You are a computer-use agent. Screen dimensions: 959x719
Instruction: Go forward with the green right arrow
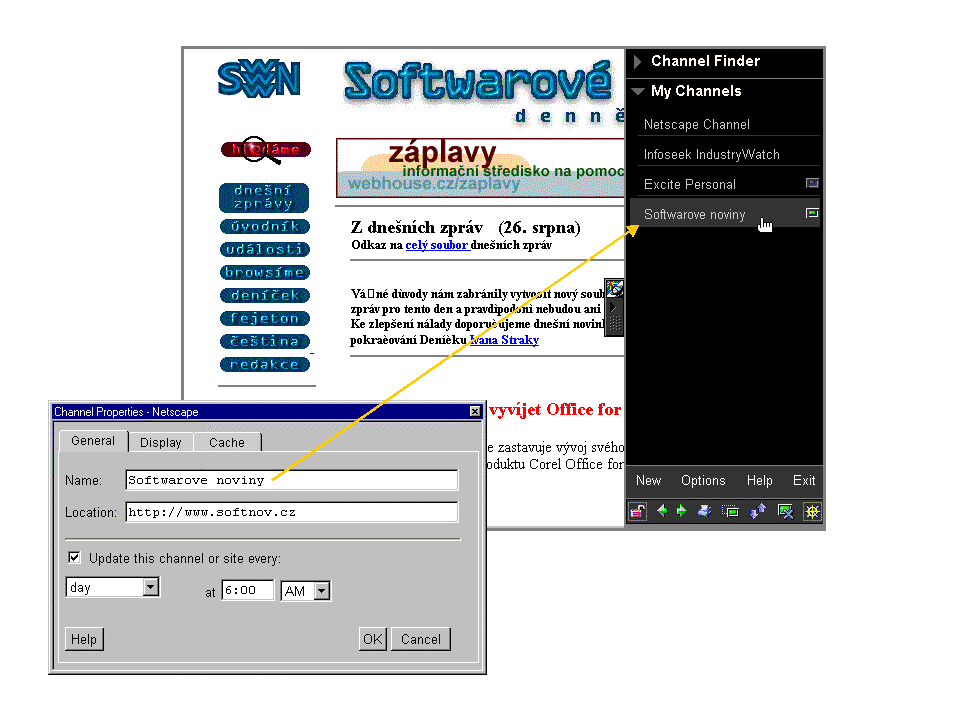pos(681,511)
